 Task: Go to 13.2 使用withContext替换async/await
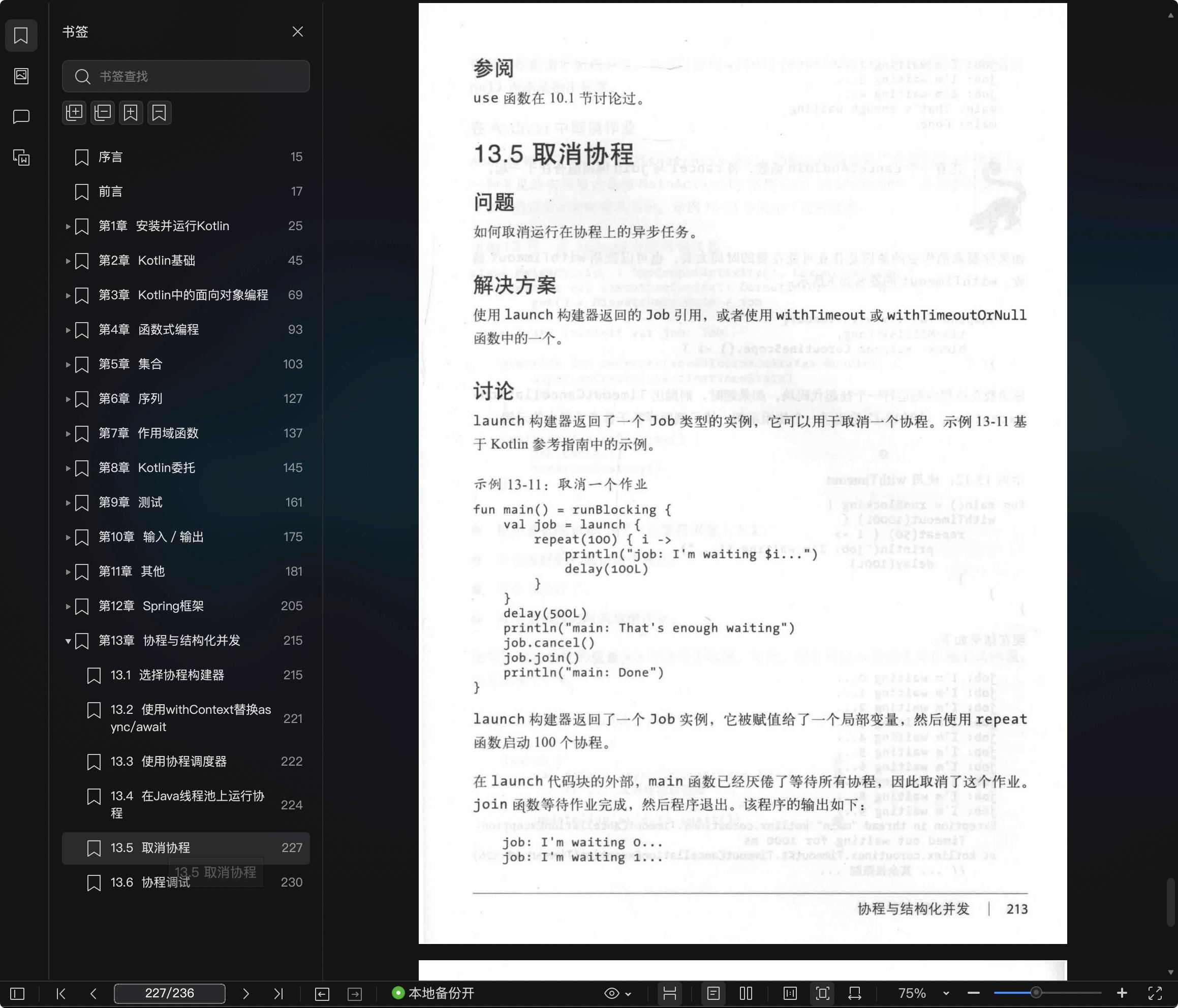[x=186, y=718]
